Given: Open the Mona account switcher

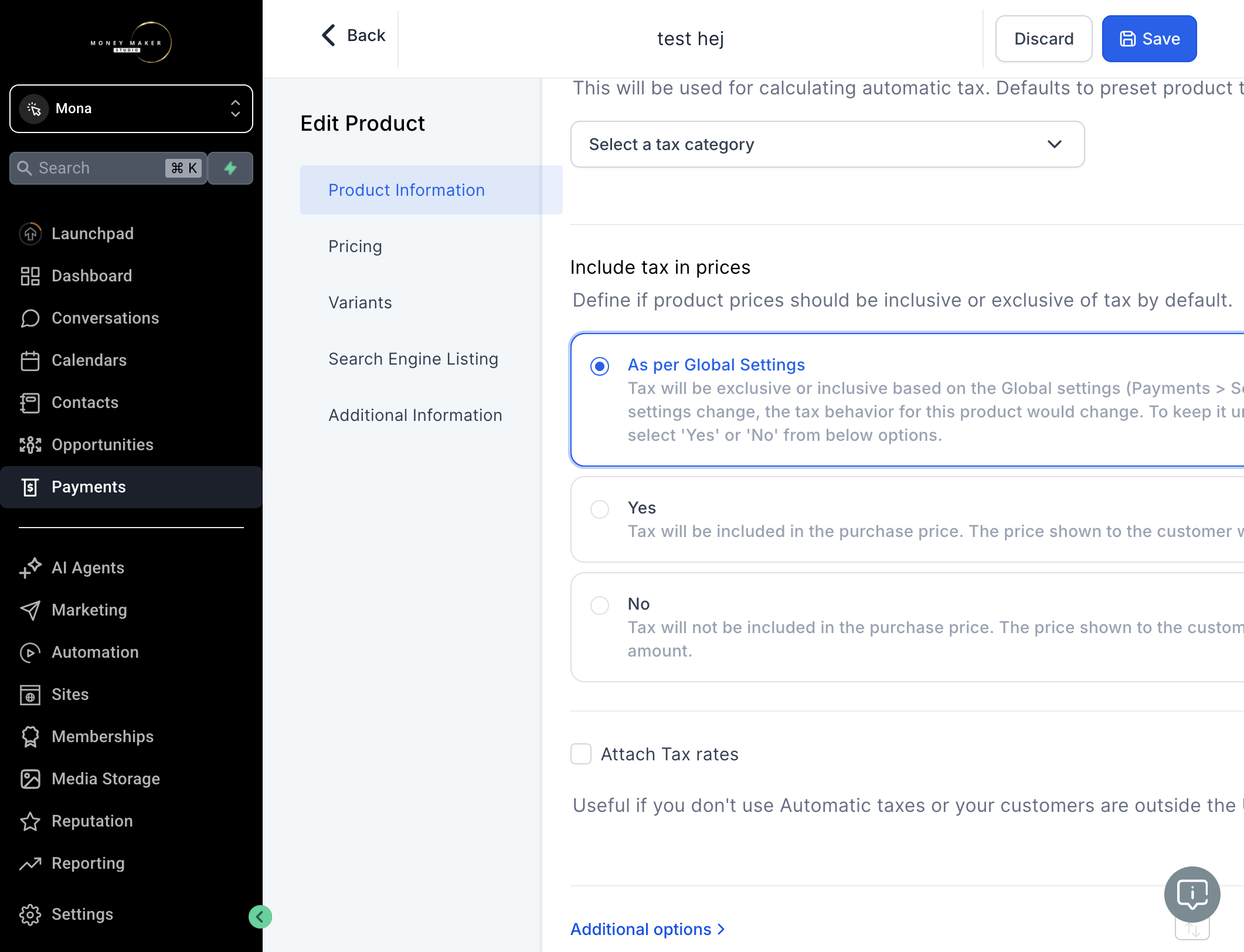Looking at the screenshot, I should coord(131,108).
